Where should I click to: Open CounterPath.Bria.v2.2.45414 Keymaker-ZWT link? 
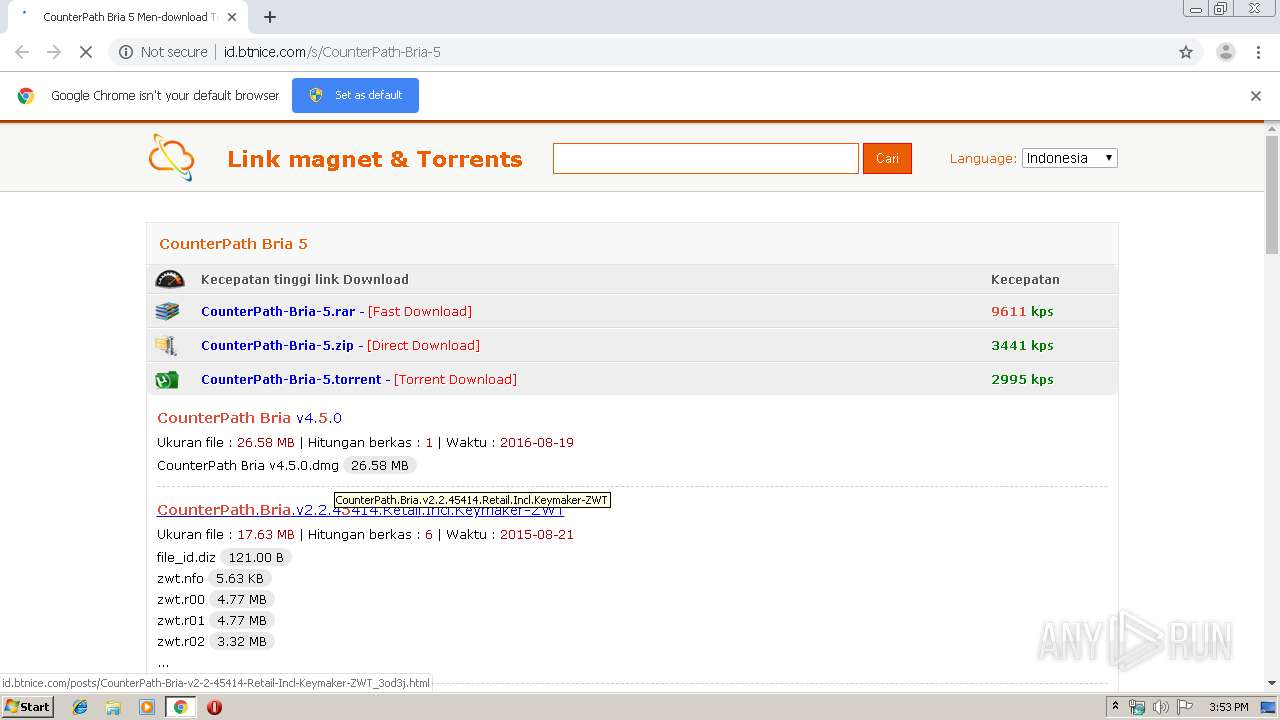point(360,510)
